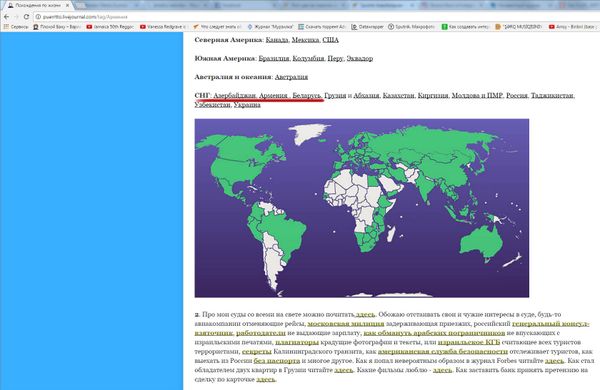The image size is (600, 390).
Task: Close the Похождения по жизни tab
Action: click(x=67, y=6)
